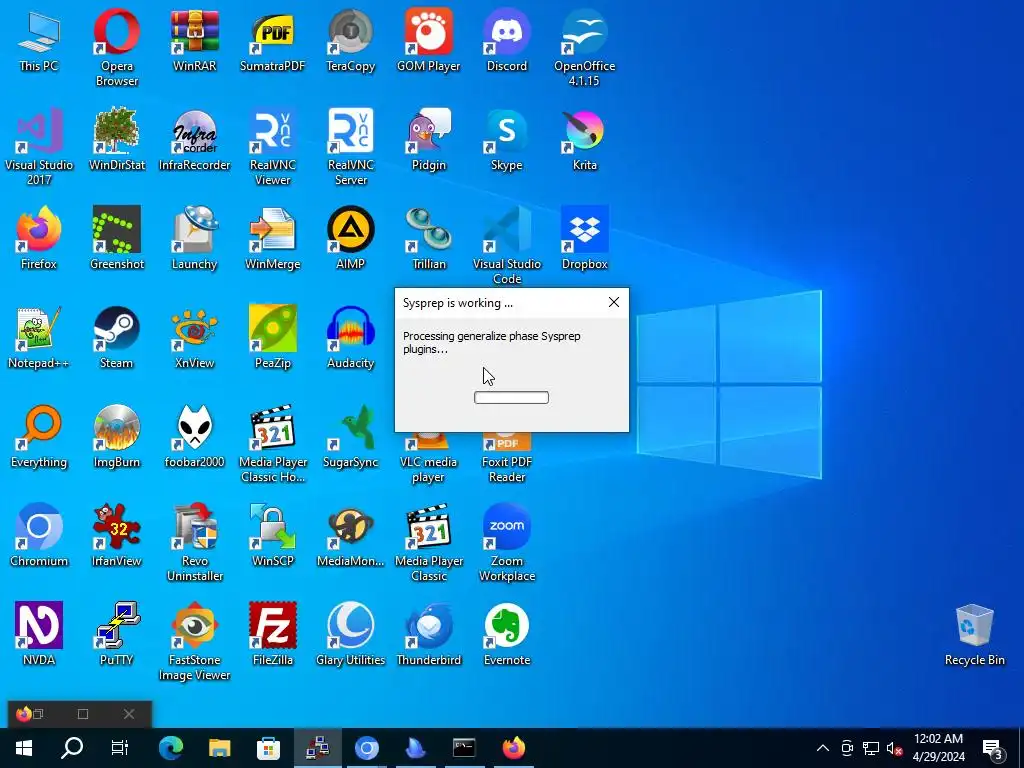Viewport: 1024px width, 768px height.
Task: Select the Chromium desktop icon
Action: click(39, 536)
